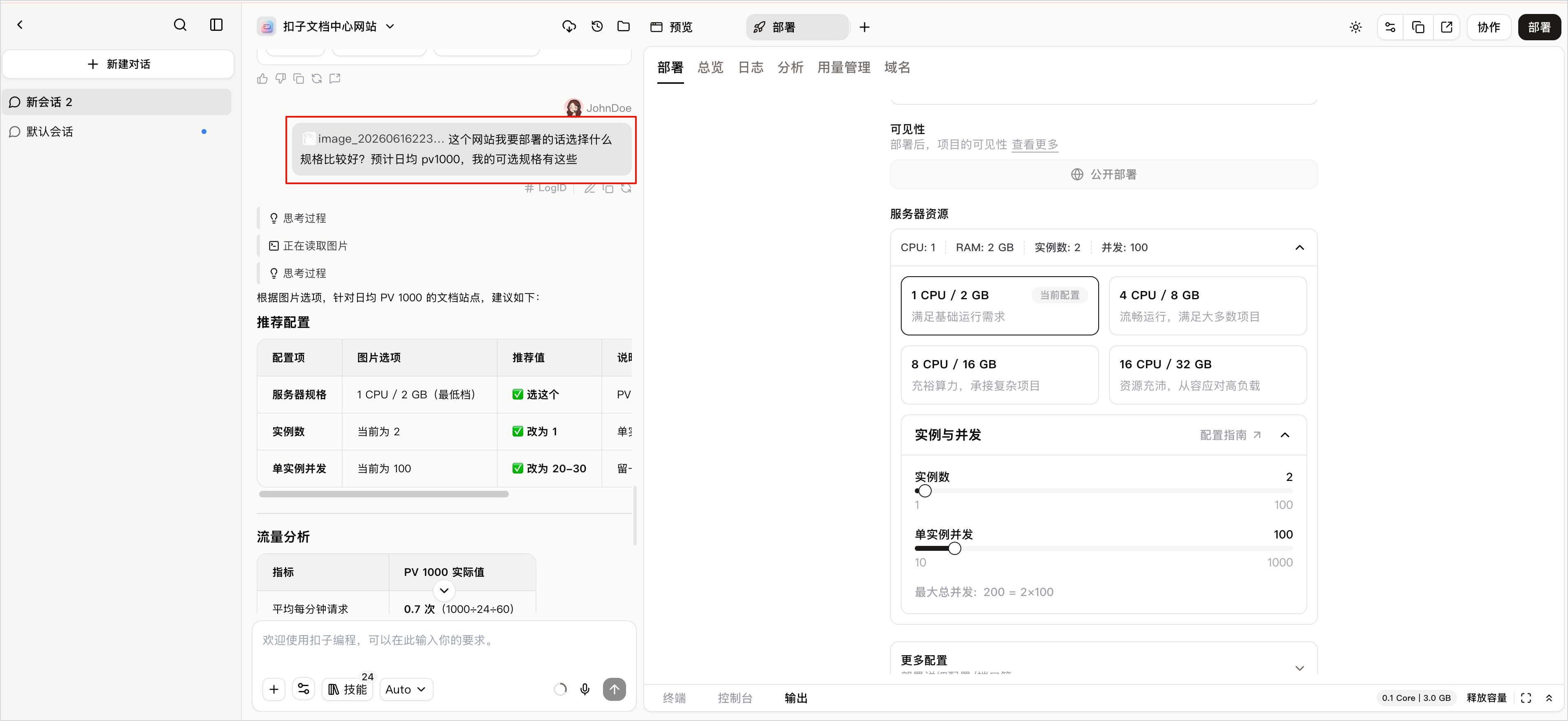Click the 单实例并发 slider handle
1568x721 pixels.
[x=954, y=549]
